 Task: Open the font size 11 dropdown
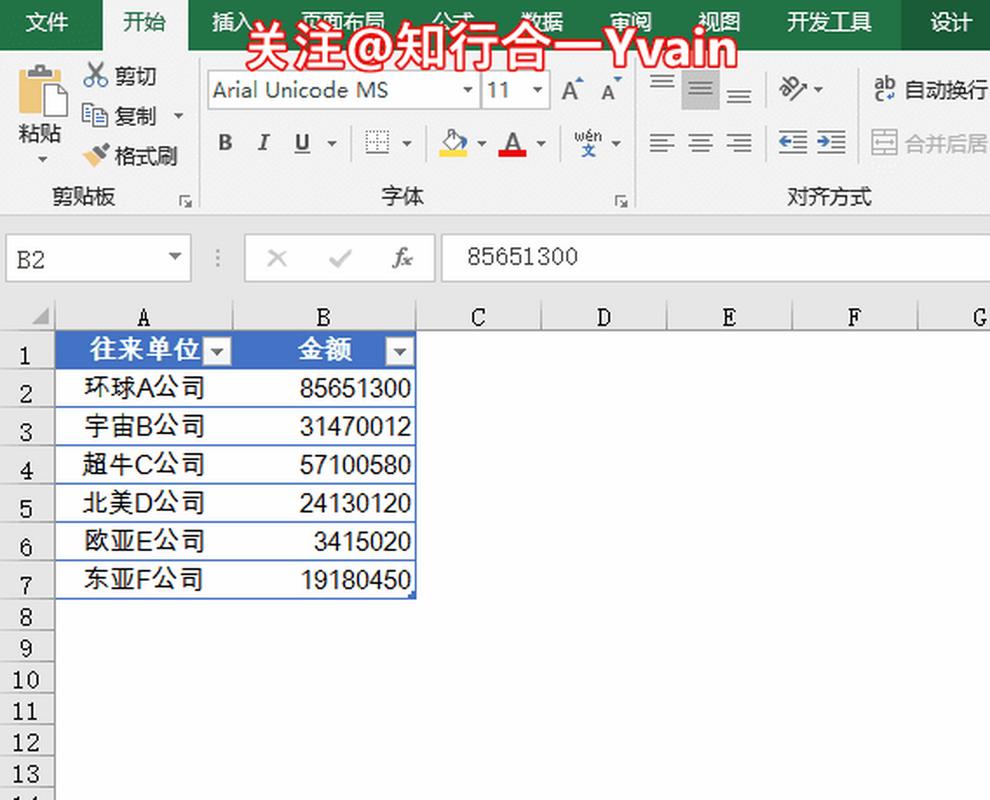[537, 90]
